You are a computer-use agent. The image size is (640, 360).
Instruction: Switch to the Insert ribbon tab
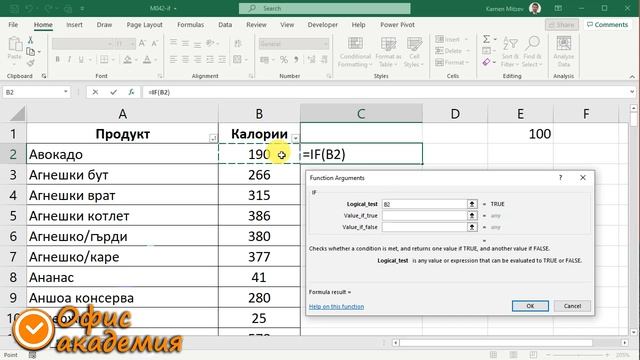click(74, 24)
